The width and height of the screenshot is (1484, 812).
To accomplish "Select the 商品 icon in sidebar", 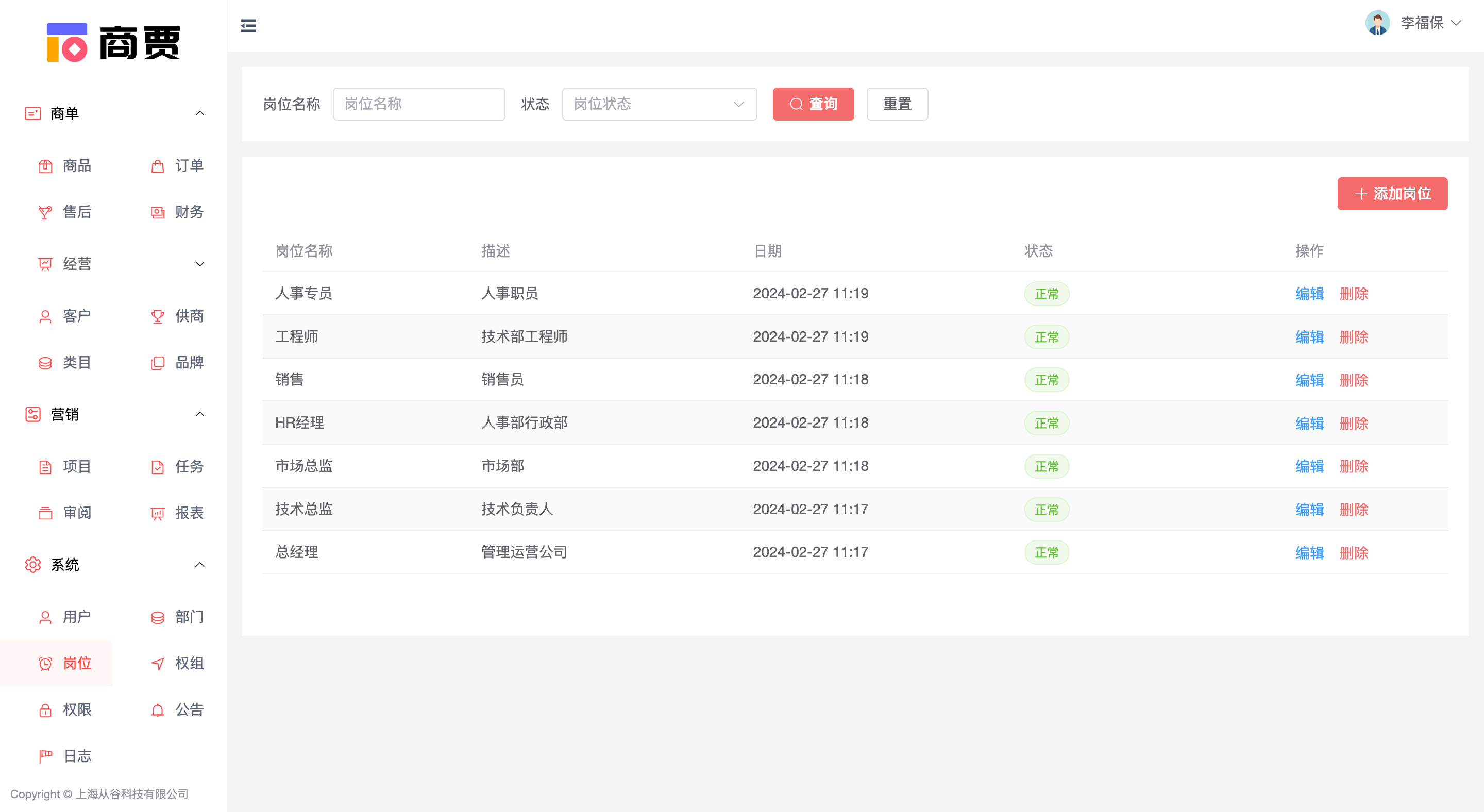I will pyautogui.click(x=45, y=166).
